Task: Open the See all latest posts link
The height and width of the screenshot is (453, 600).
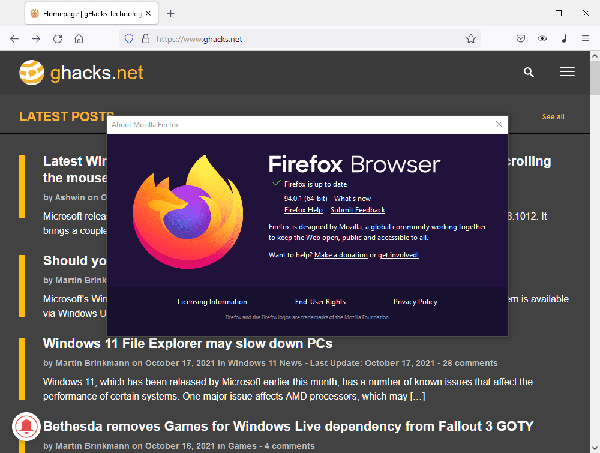Action: 553,117
